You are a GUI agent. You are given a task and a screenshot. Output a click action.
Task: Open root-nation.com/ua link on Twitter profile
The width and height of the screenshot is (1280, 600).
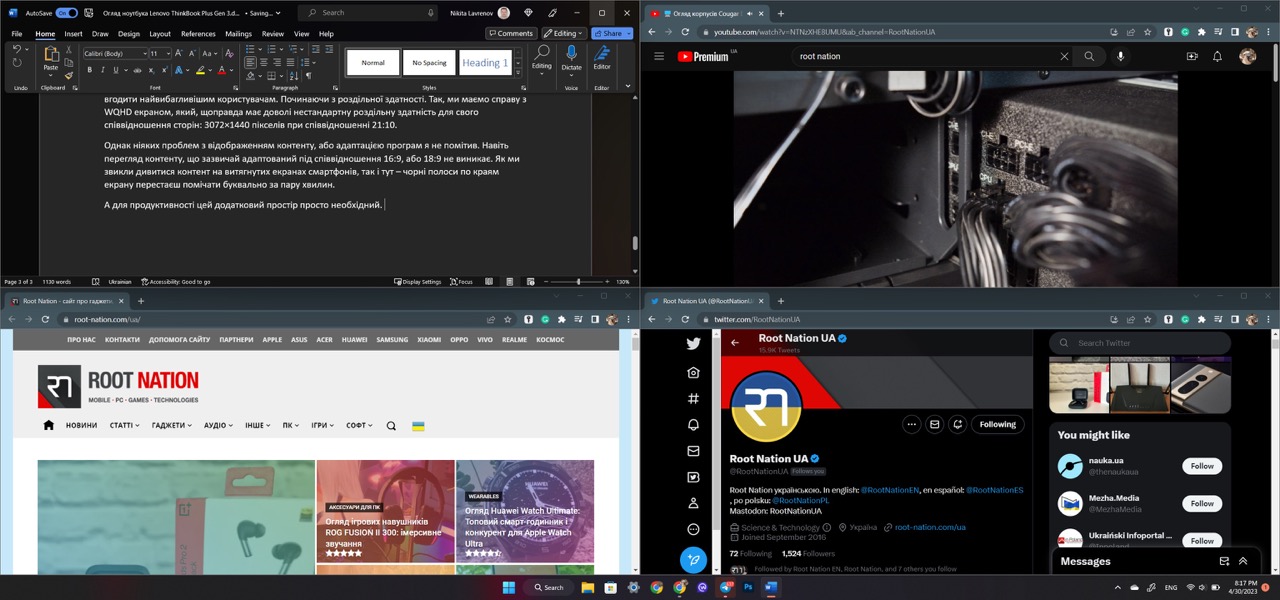[930, 527]
